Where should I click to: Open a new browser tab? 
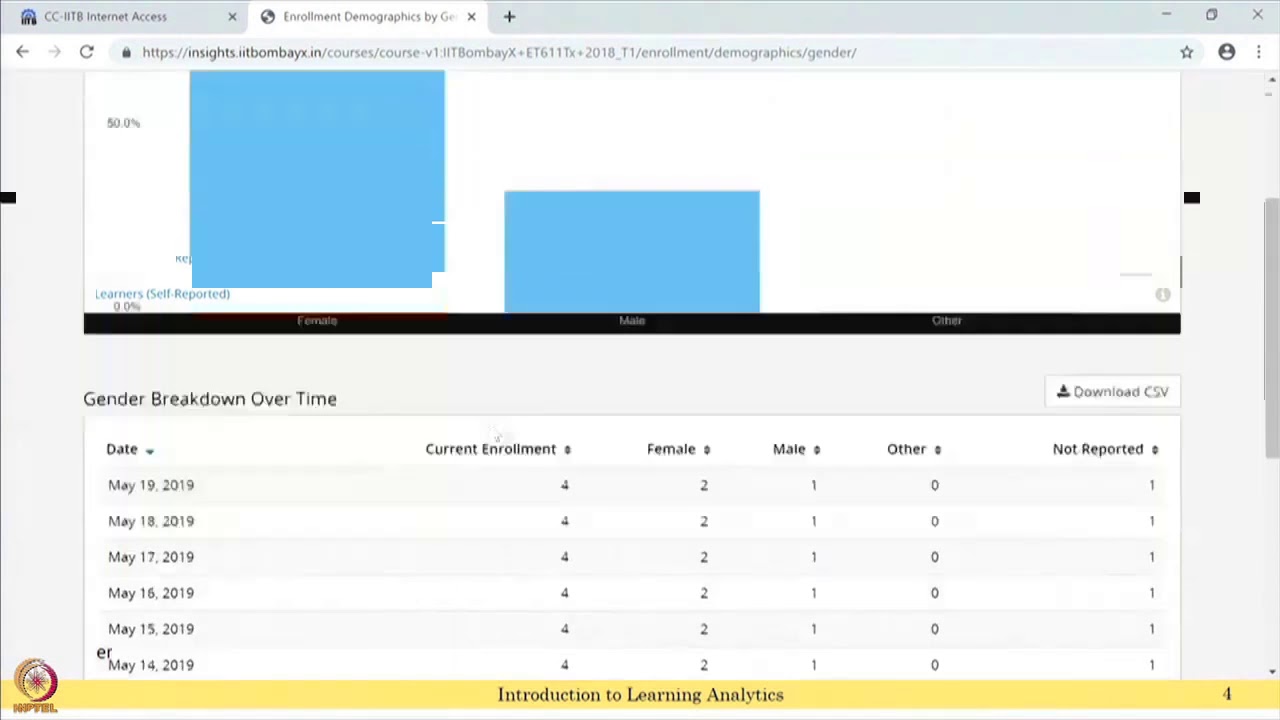tap(509, 16)
